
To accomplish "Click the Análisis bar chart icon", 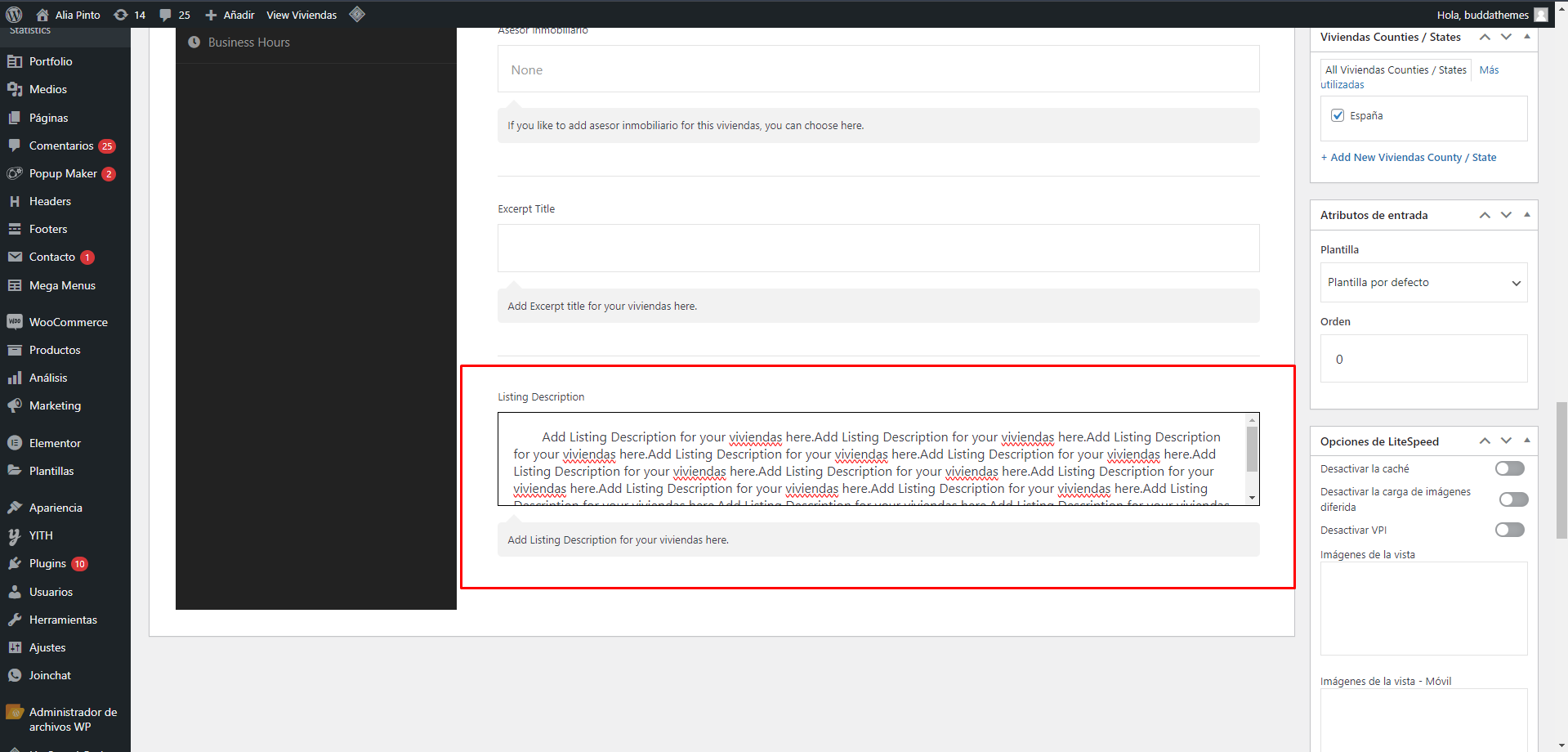I will (15, 378).
